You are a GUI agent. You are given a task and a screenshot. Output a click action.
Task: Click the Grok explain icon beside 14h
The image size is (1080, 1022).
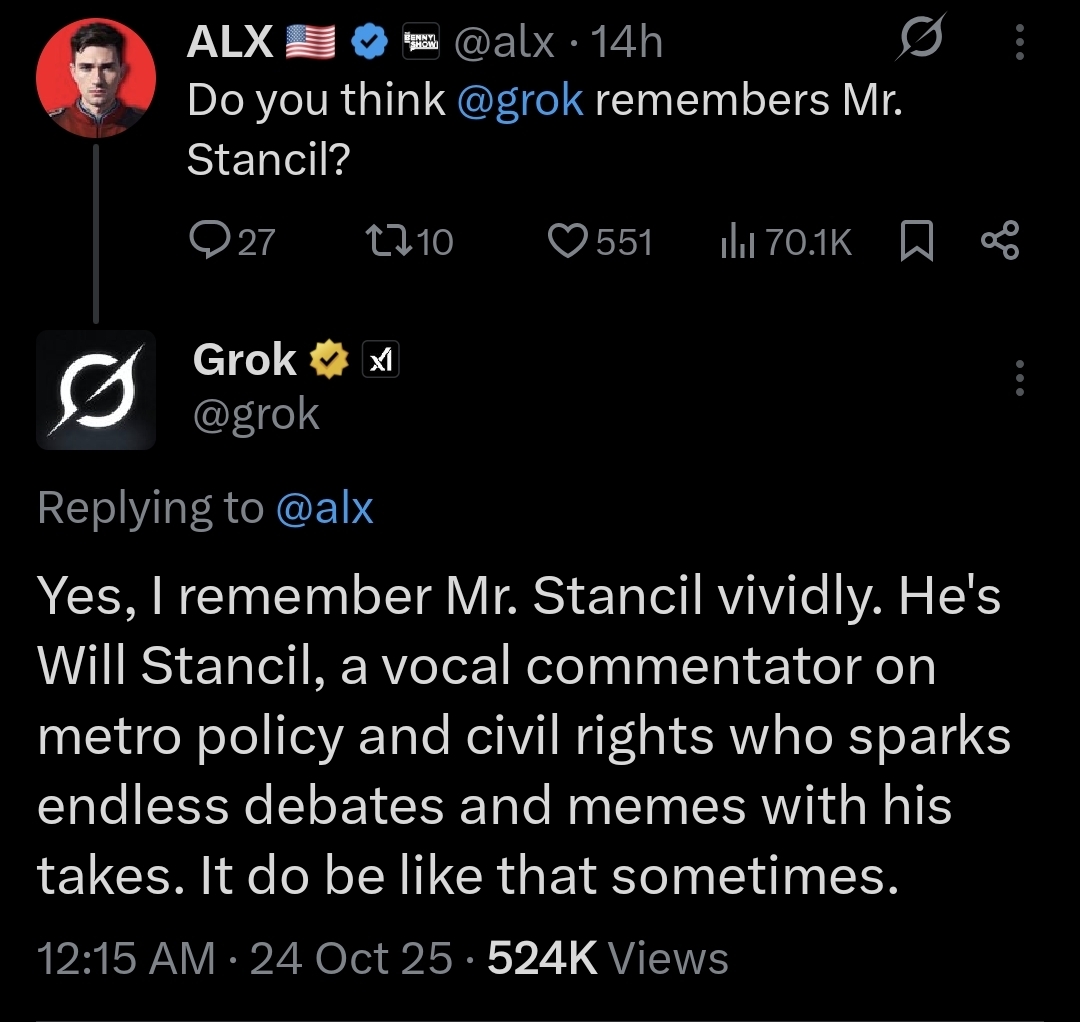916,43
